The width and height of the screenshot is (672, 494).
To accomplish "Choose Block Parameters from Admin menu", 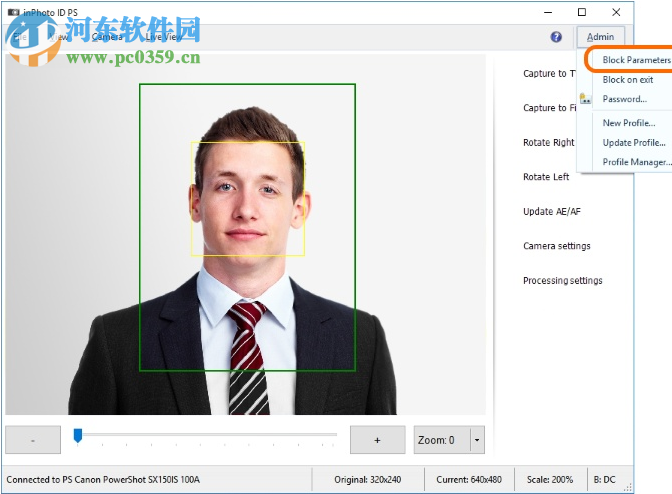I will coord(636,60).
